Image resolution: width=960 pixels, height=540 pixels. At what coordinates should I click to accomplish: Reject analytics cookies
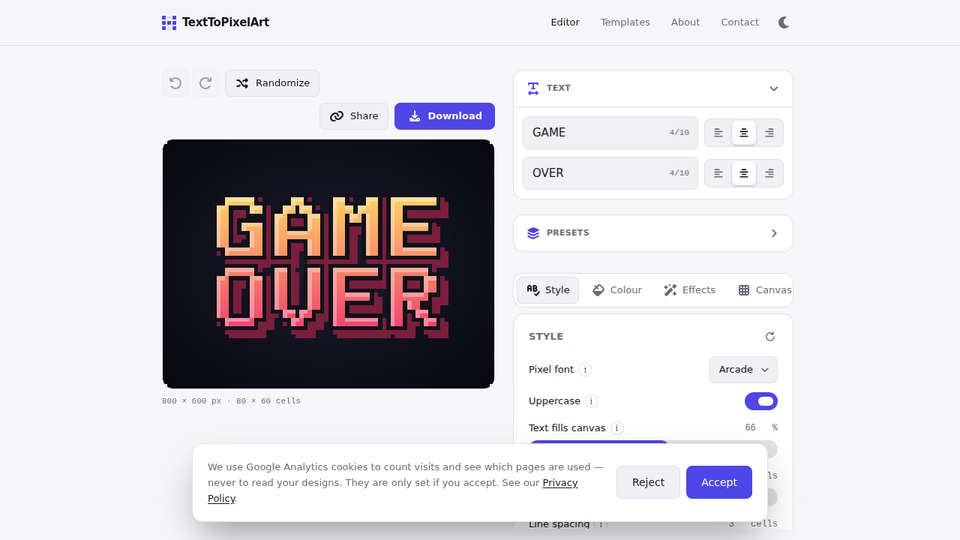[x=648, y=482]
